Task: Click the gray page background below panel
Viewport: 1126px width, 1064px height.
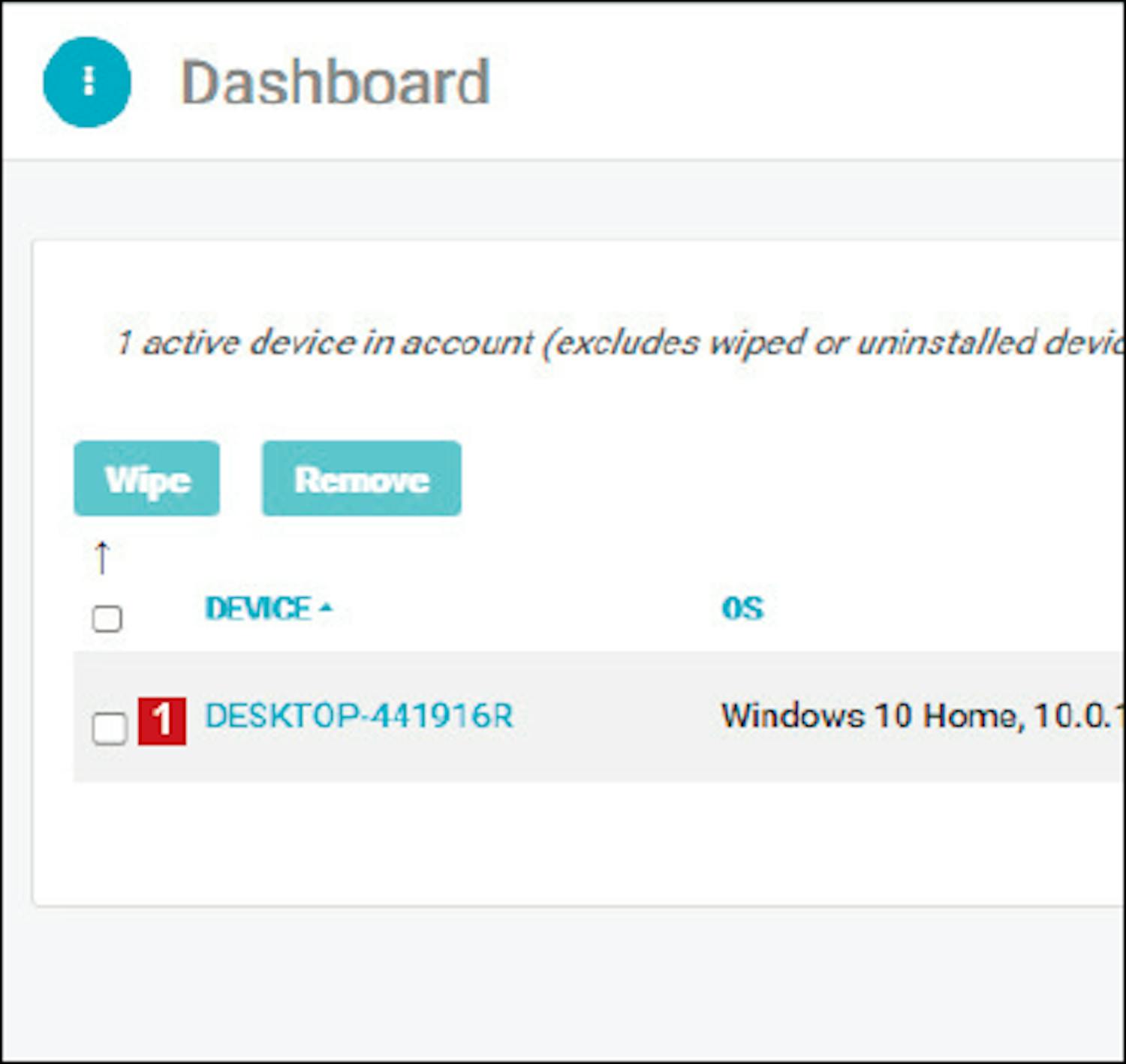Action: click(x=563, y=983)
